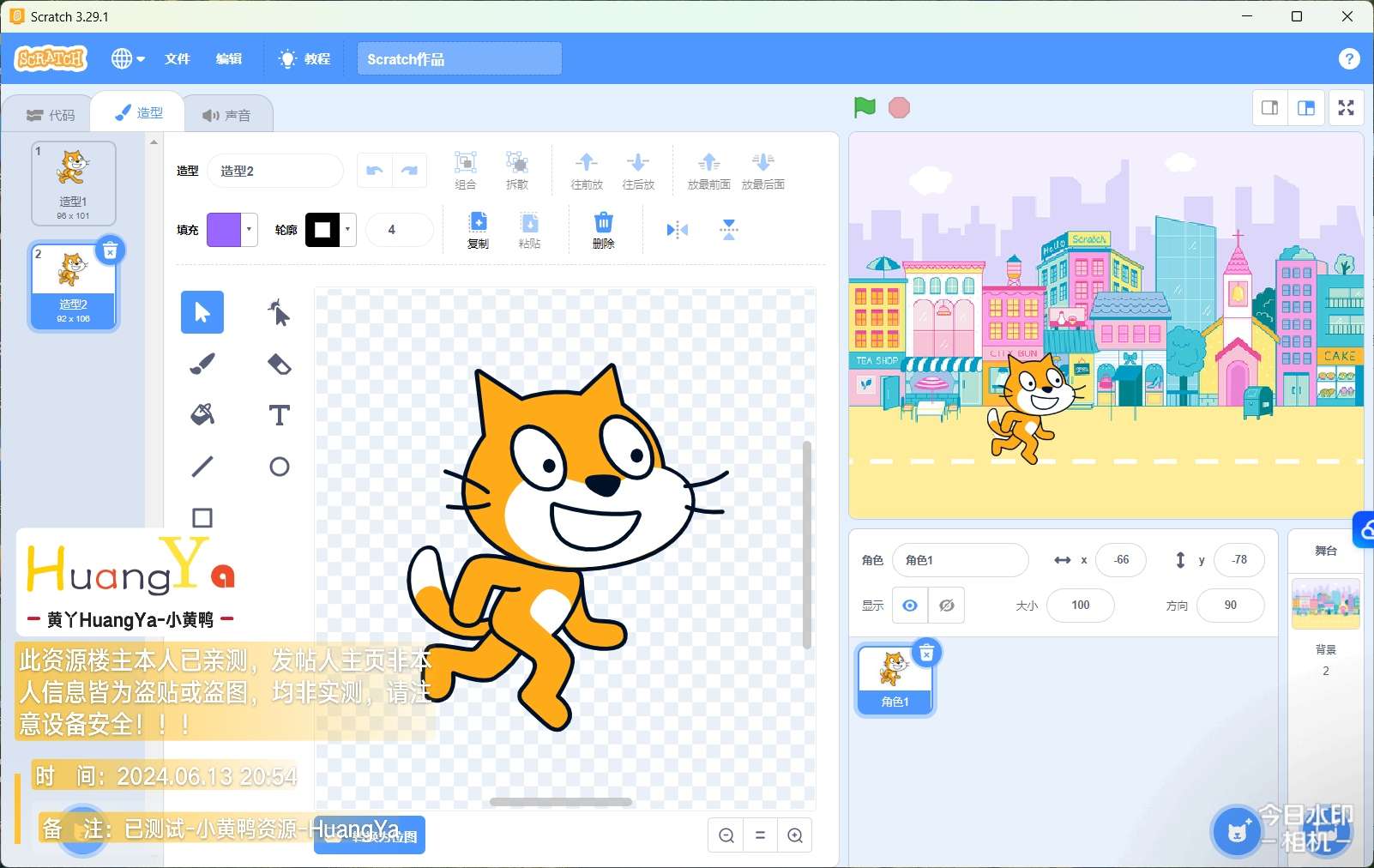Select costume thumbnail 造型1
This screenshot has height=868, width=1374.
74,183
